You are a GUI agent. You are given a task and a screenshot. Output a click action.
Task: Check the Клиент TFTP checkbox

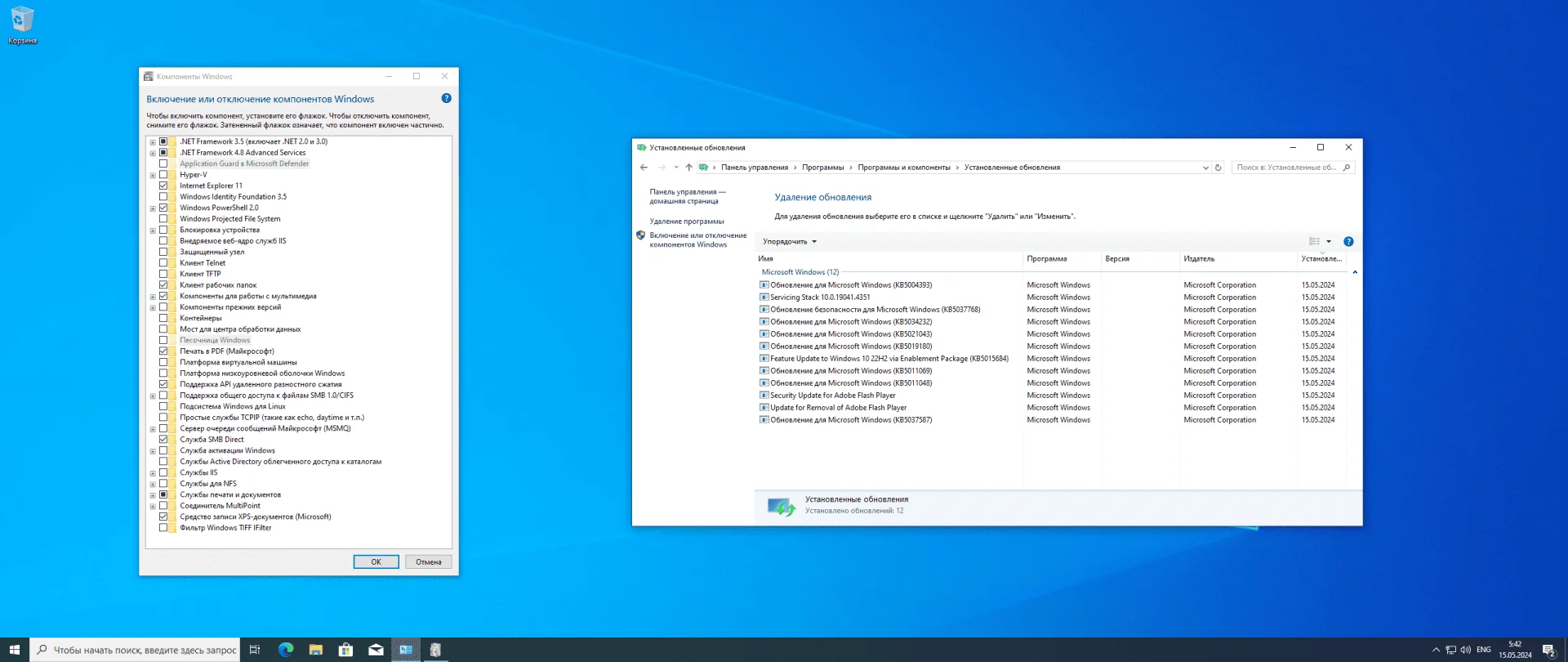pyautogui.click(x=163, y=274)
